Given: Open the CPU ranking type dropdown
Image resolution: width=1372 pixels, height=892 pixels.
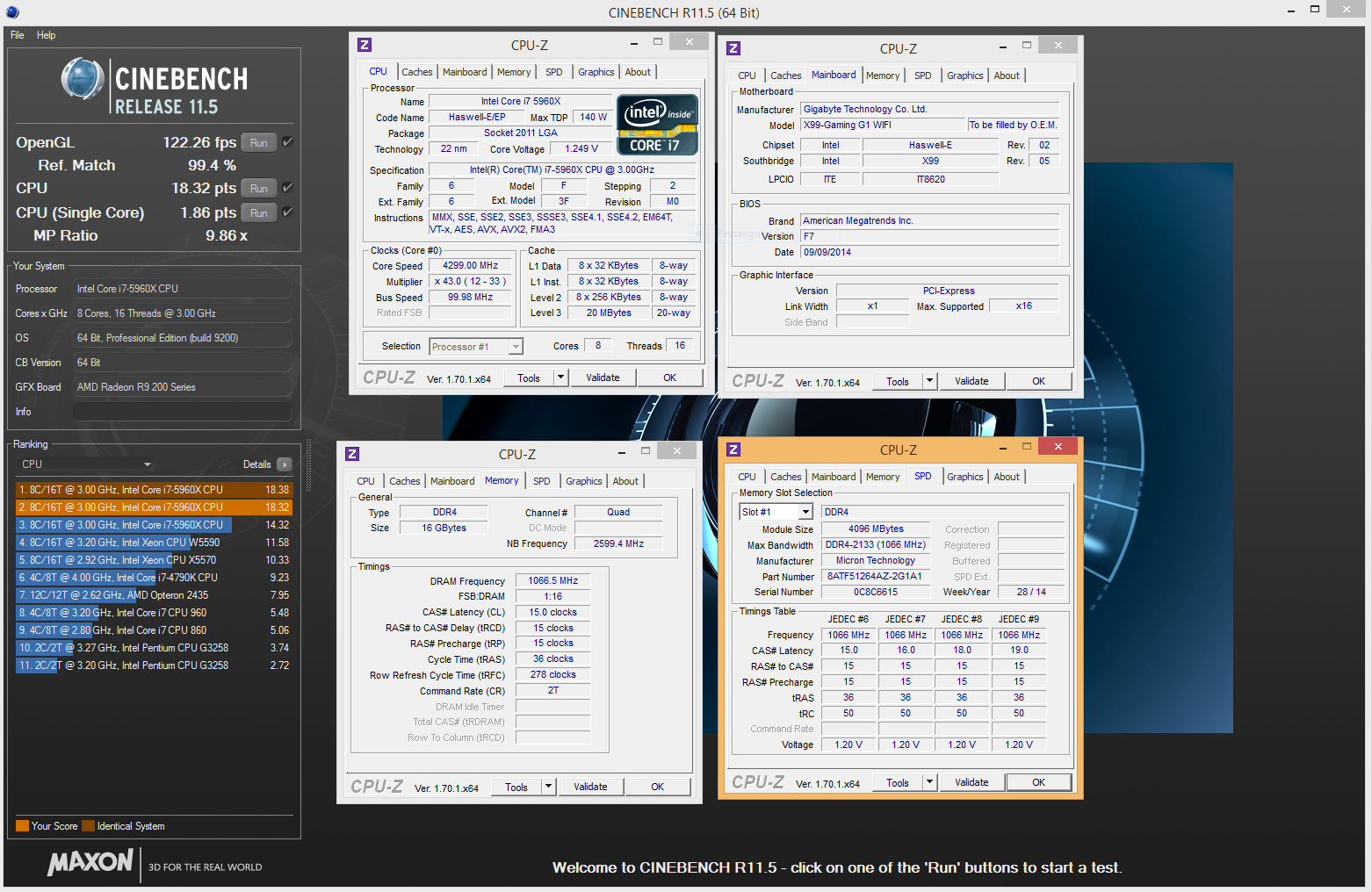Looking at the screenshot, I should point(86,464).
